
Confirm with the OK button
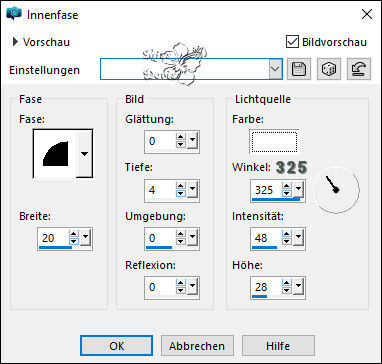pyautogui.click(x=117, y=346)
